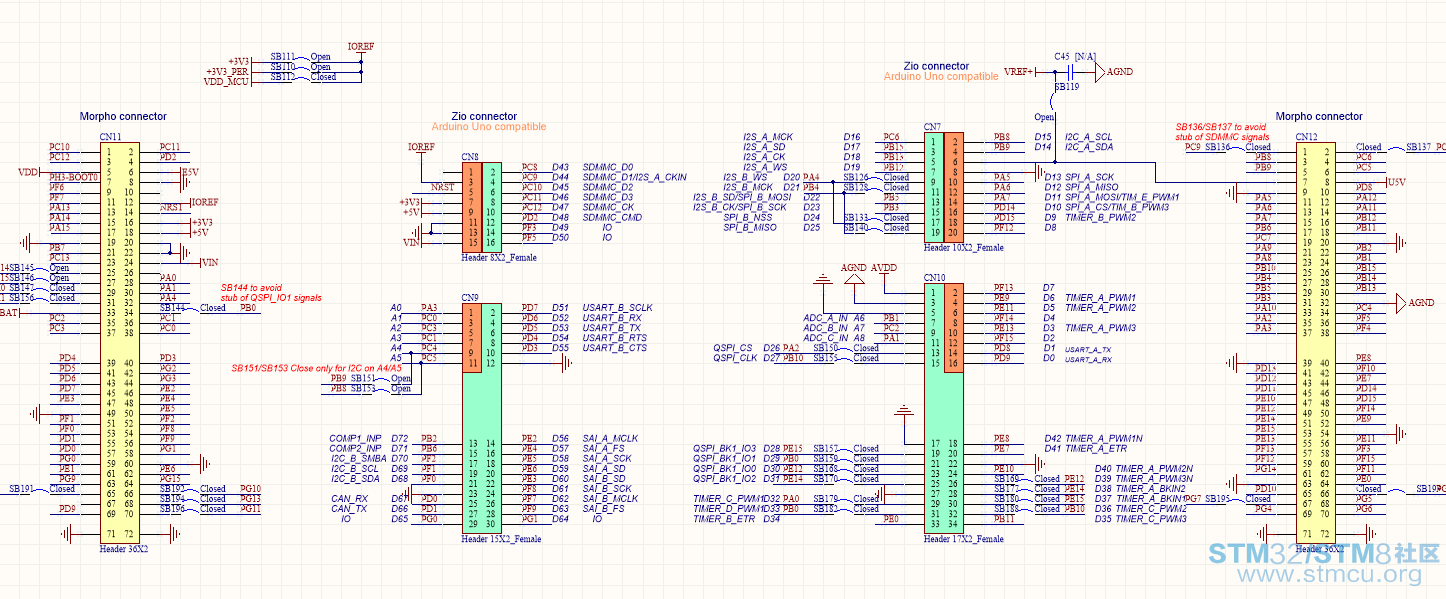Image resolution: width=1446 pixels, height=599 pixels.
Task: Select the CN9 connector designator
Action: (x=469, y=297)
